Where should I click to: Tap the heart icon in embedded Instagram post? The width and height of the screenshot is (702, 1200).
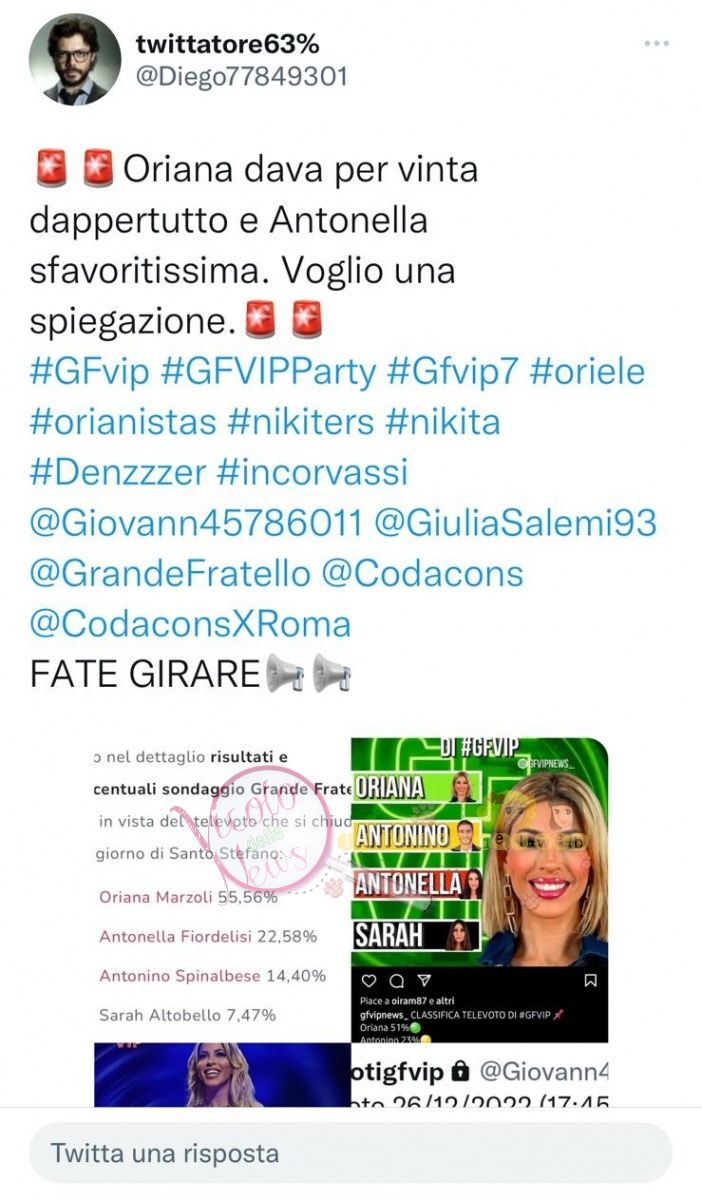368,980
